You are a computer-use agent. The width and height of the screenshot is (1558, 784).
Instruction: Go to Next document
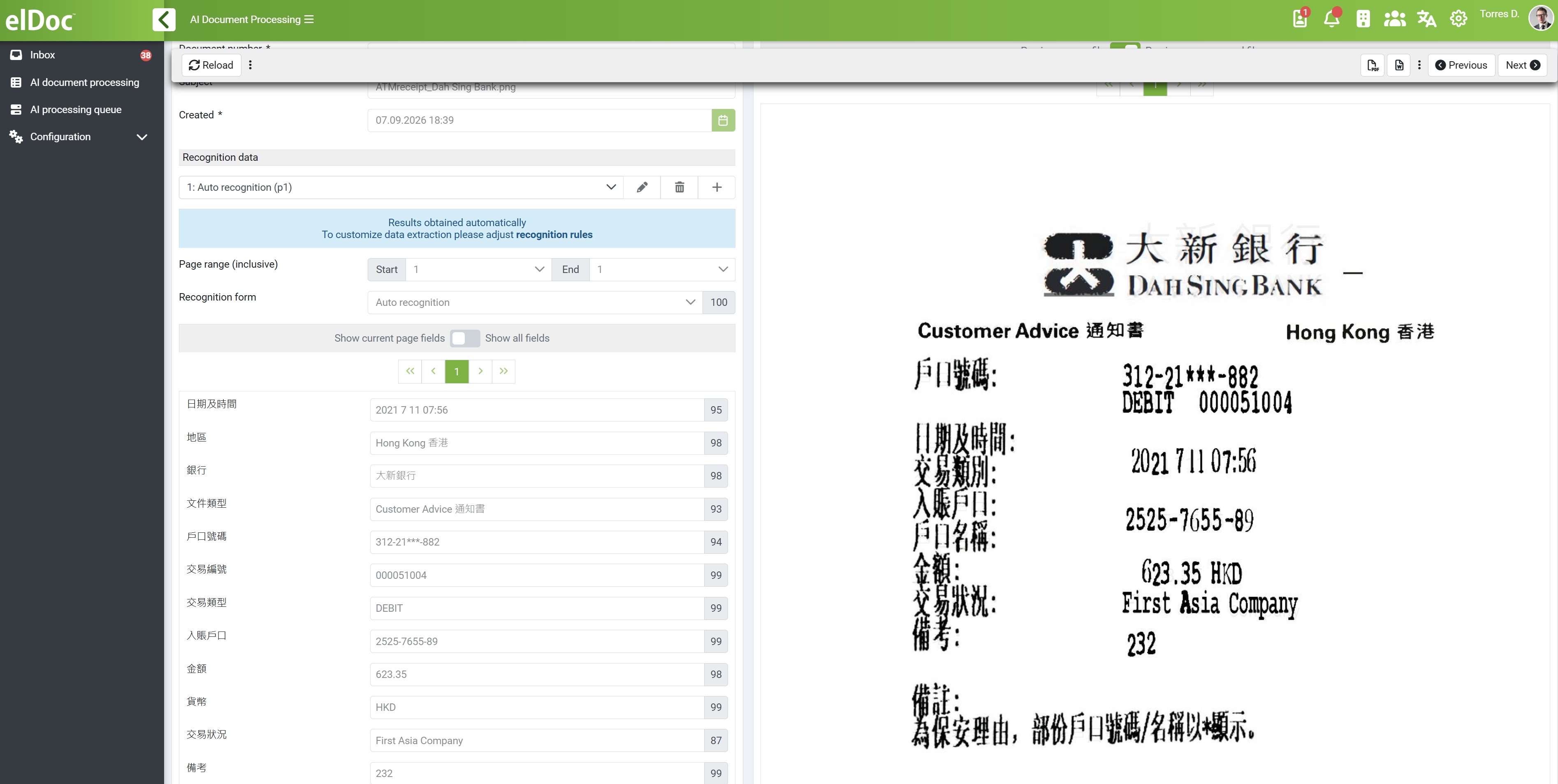pyautogui.click(x=1522, y=65)
